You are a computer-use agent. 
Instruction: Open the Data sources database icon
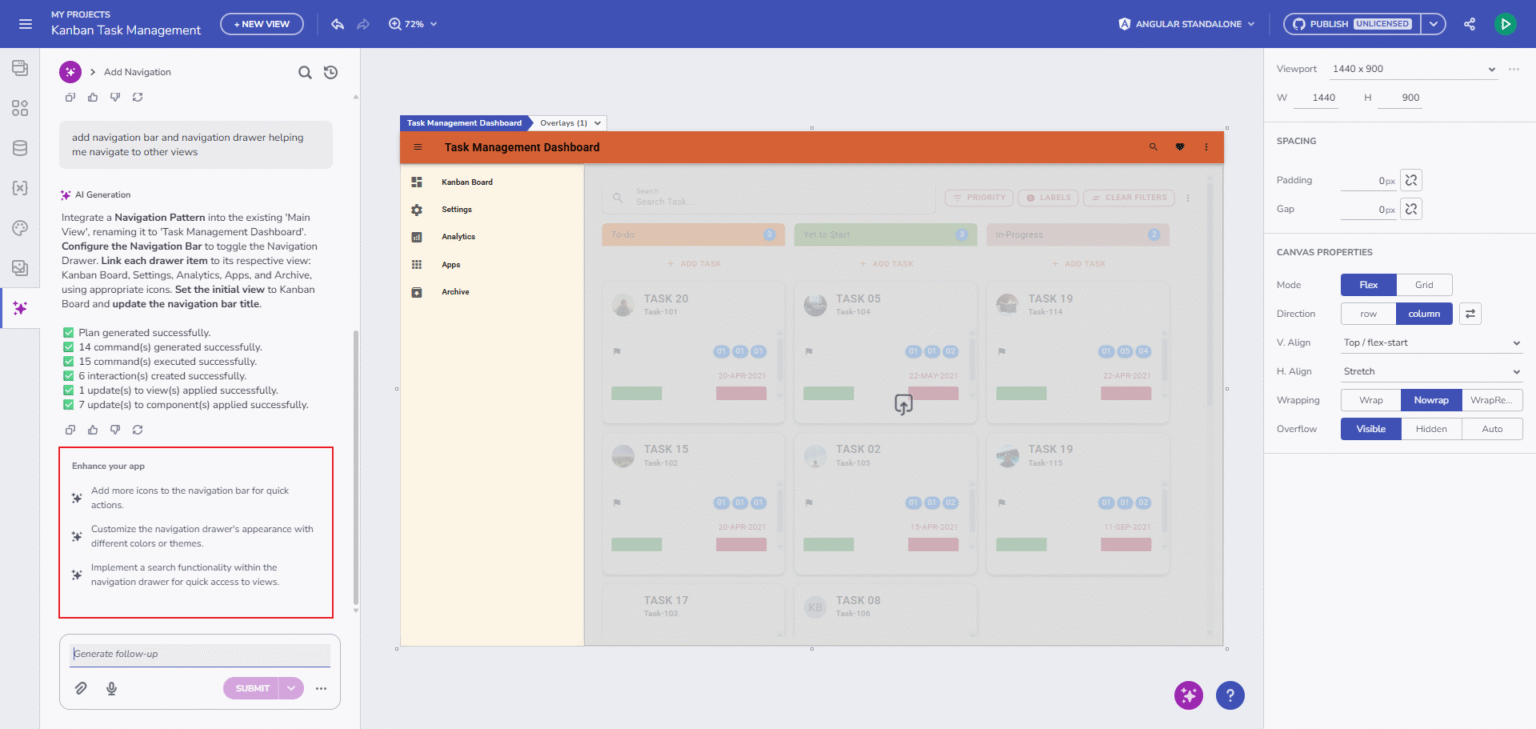(x=20, y=148)
